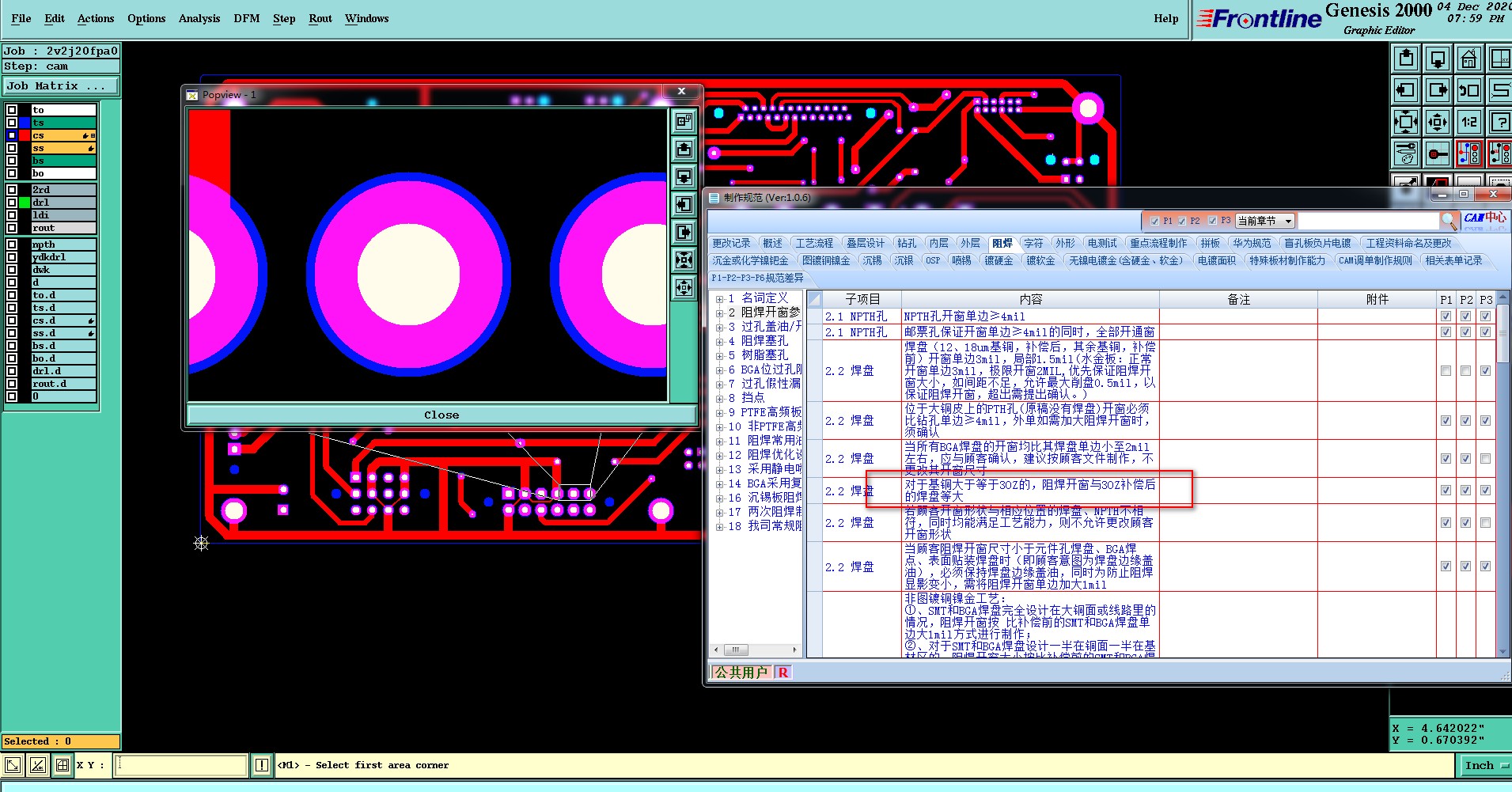The image size is (1512, 792).
Task: Click the X Y coordinate input field
Action: coord(181,765)
